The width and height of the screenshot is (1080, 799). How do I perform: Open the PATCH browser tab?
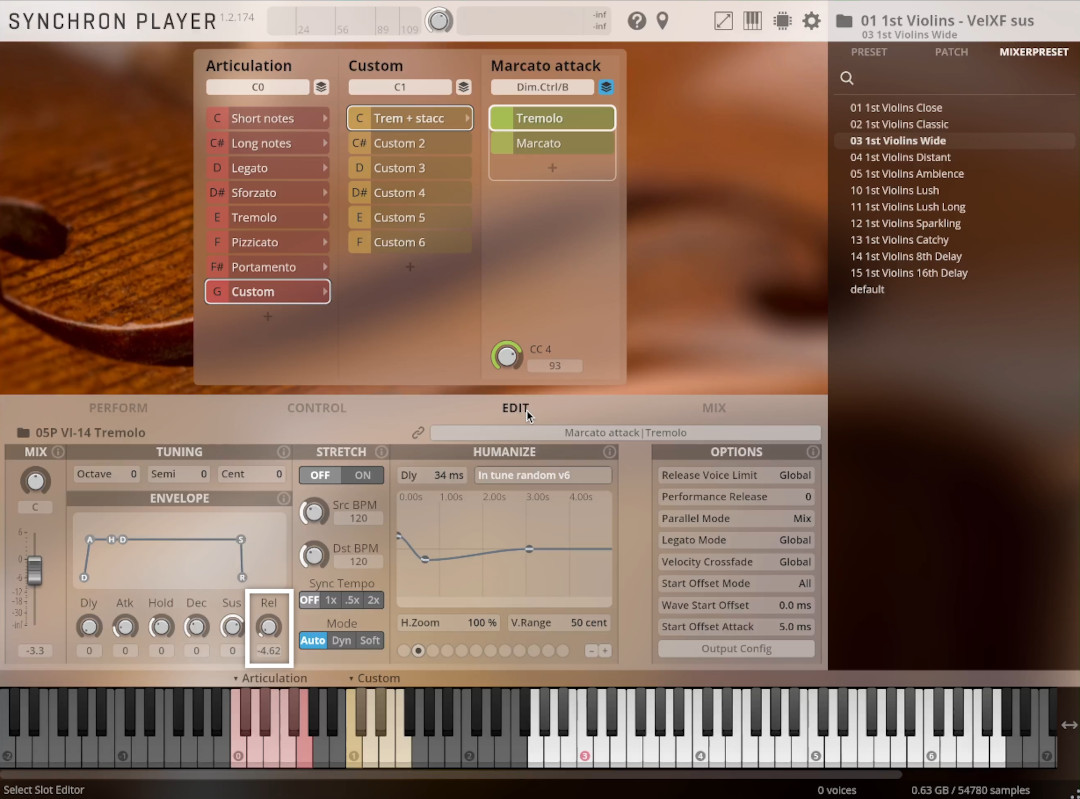coord(951,52)
